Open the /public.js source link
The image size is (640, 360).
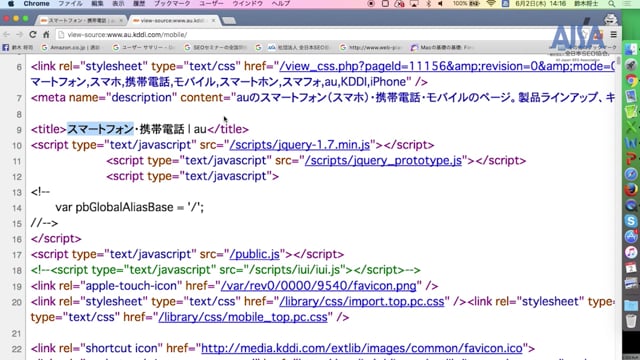(x=255, y=254)
